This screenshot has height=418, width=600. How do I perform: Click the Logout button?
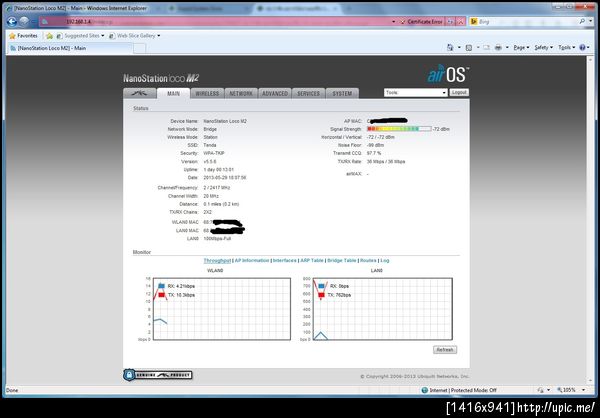tap(459, 93)
